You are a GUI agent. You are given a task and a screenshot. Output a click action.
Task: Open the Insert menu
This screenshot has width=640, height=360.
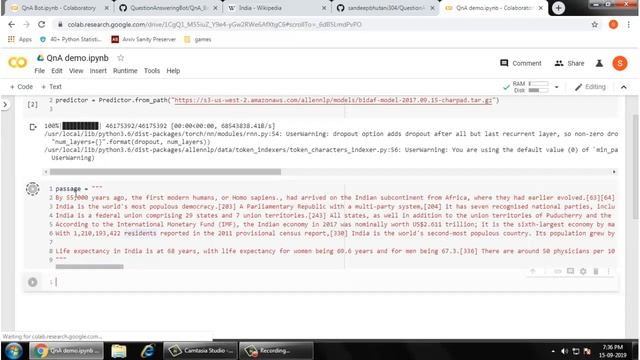(x=98, y=71)
